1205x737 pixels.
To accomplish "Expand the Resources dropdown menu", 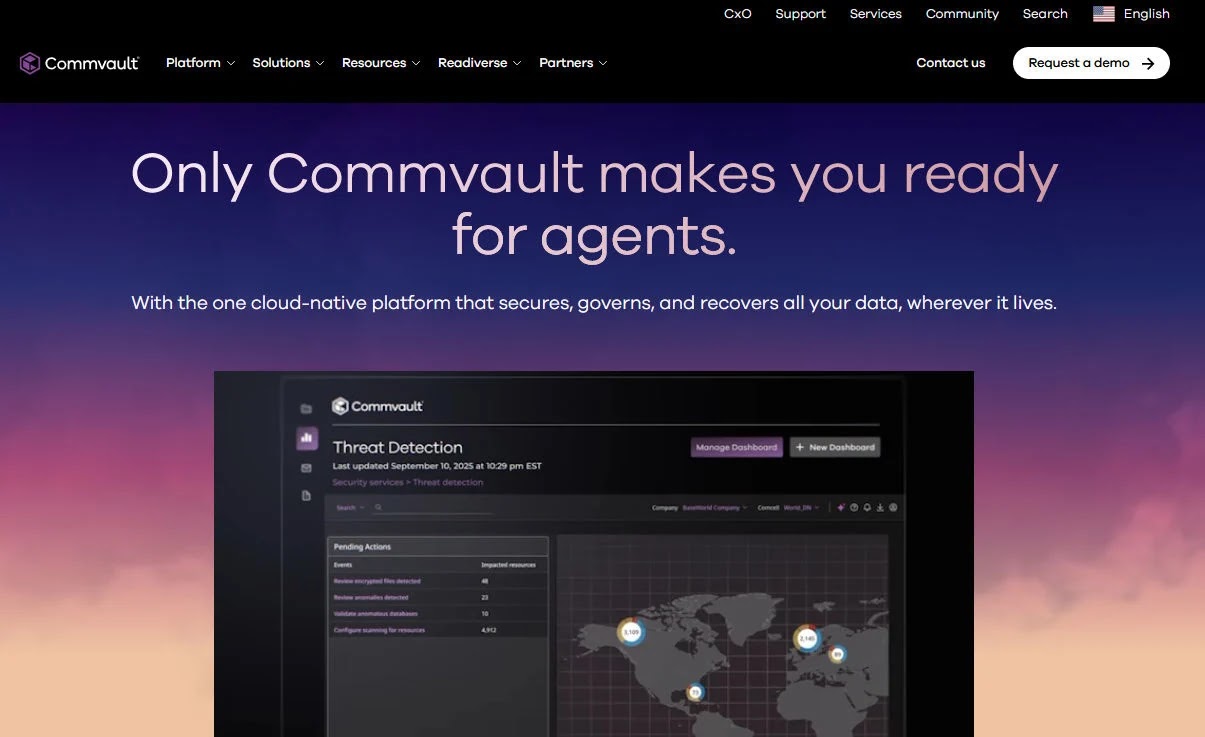I will tap(381, 63).
